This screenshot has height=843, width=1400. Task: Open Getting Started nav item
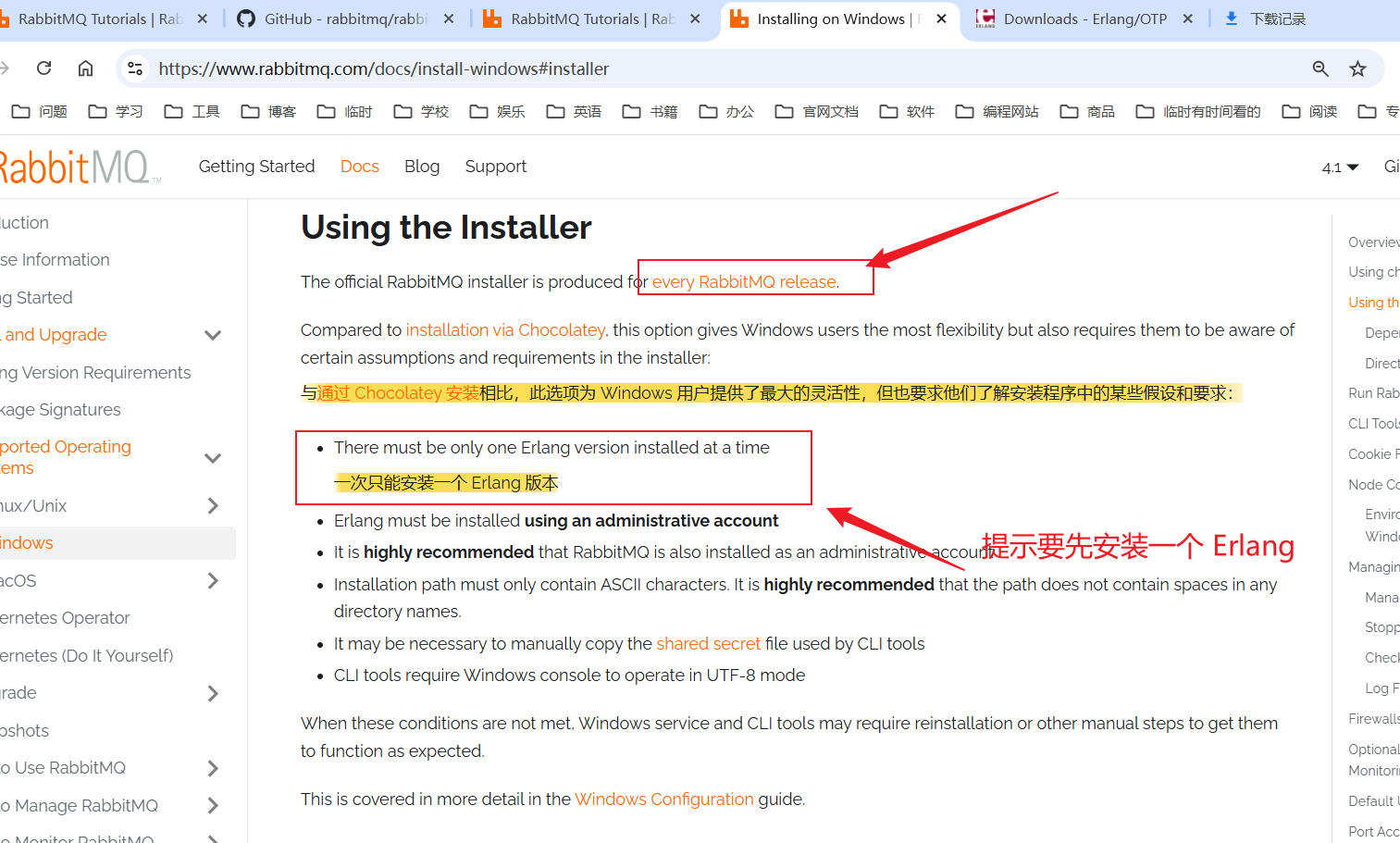[x=256, y=167]
